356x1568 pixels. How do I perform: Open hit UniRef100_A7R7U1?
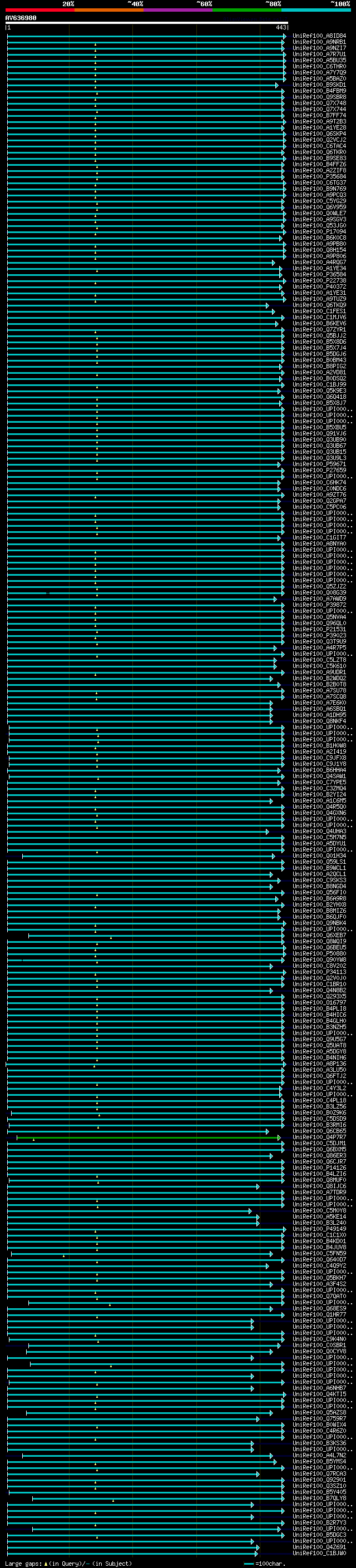(x=319, y=54)
